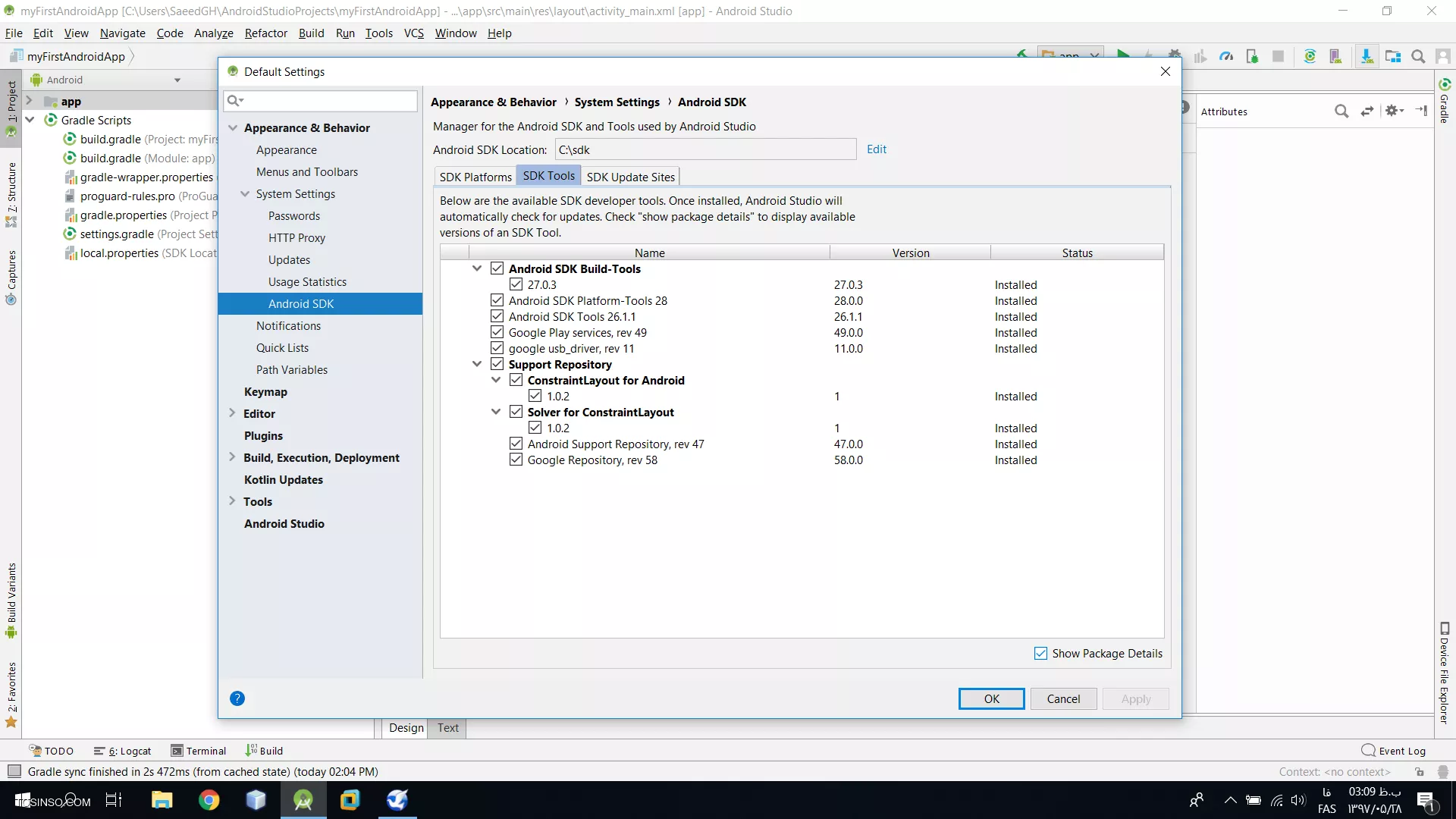The height and width of the screenshot is (819, 1456).
Task: Open the Gradle tool window strip
Action: click(x=1445, y=100)
